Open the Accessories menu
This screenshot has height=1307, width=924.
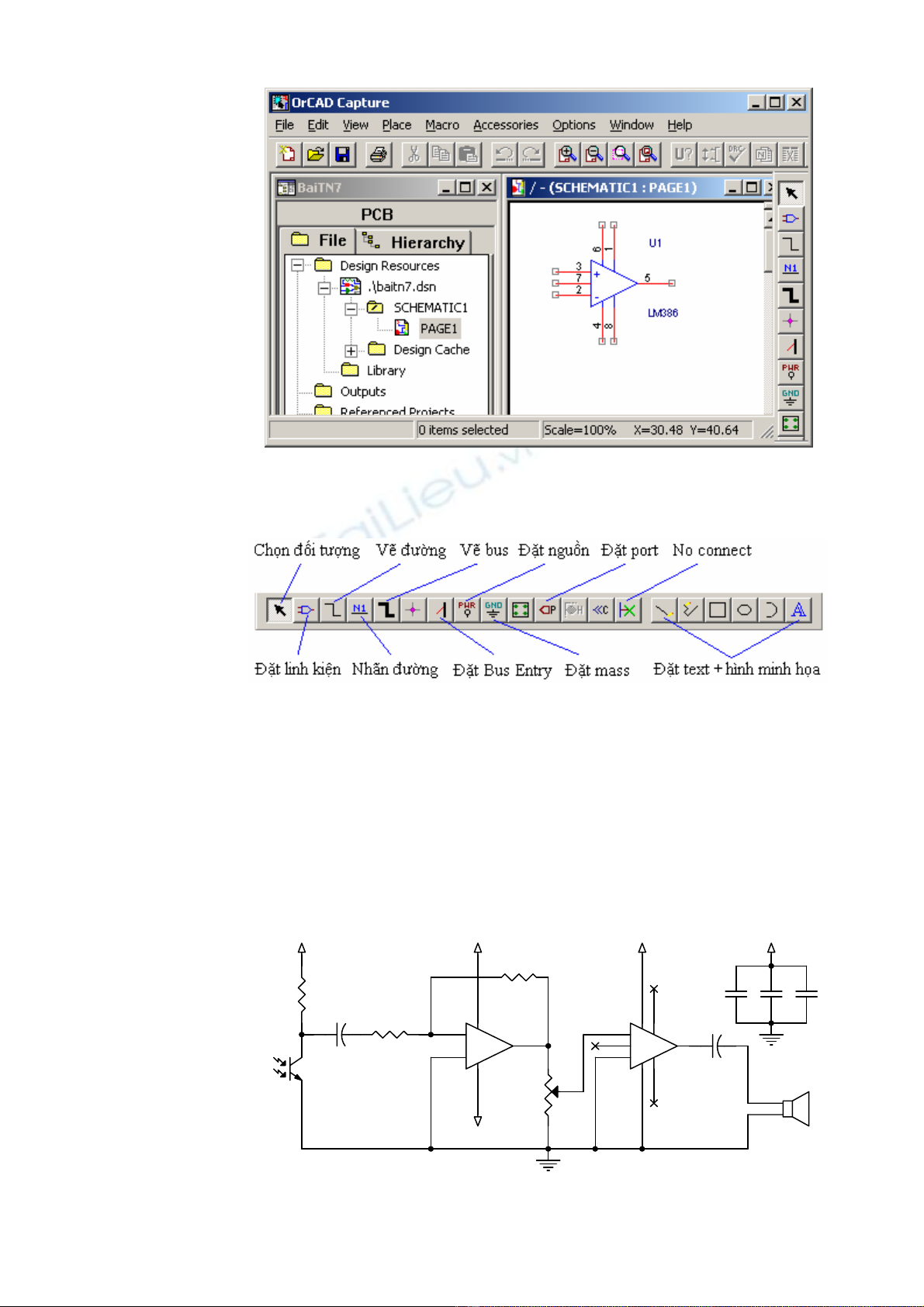pos(505,125)
